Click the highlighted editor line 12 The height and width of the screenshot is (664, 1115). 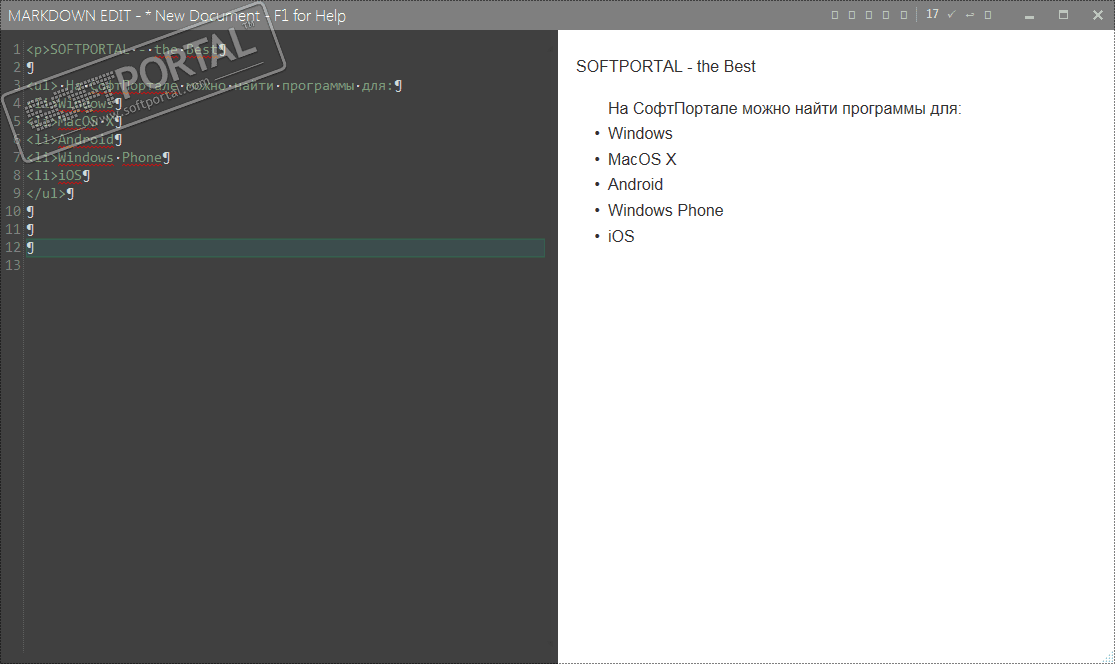[285, 247]
